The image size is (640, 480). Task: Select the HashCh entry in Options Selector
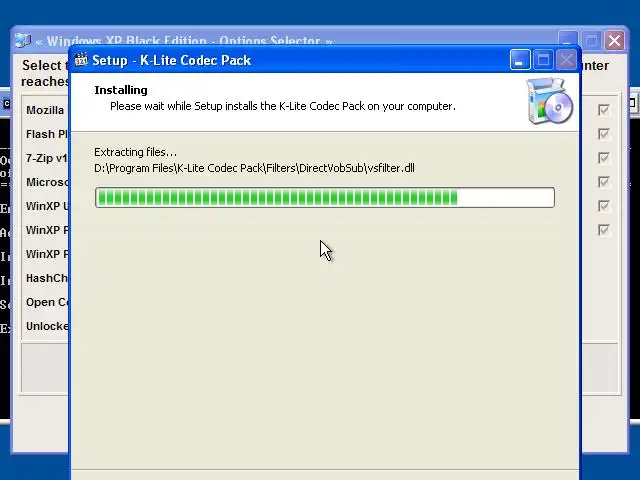[47, 278]
